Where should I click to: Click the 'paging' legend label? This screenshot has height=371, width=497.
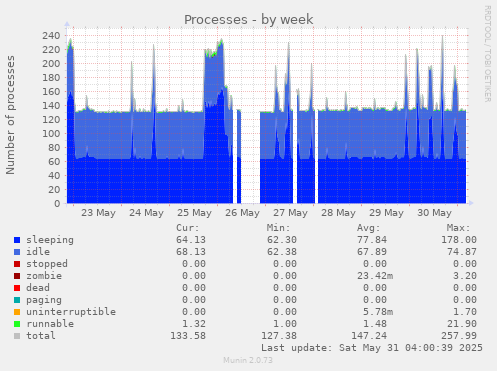[x=44, y=300]
